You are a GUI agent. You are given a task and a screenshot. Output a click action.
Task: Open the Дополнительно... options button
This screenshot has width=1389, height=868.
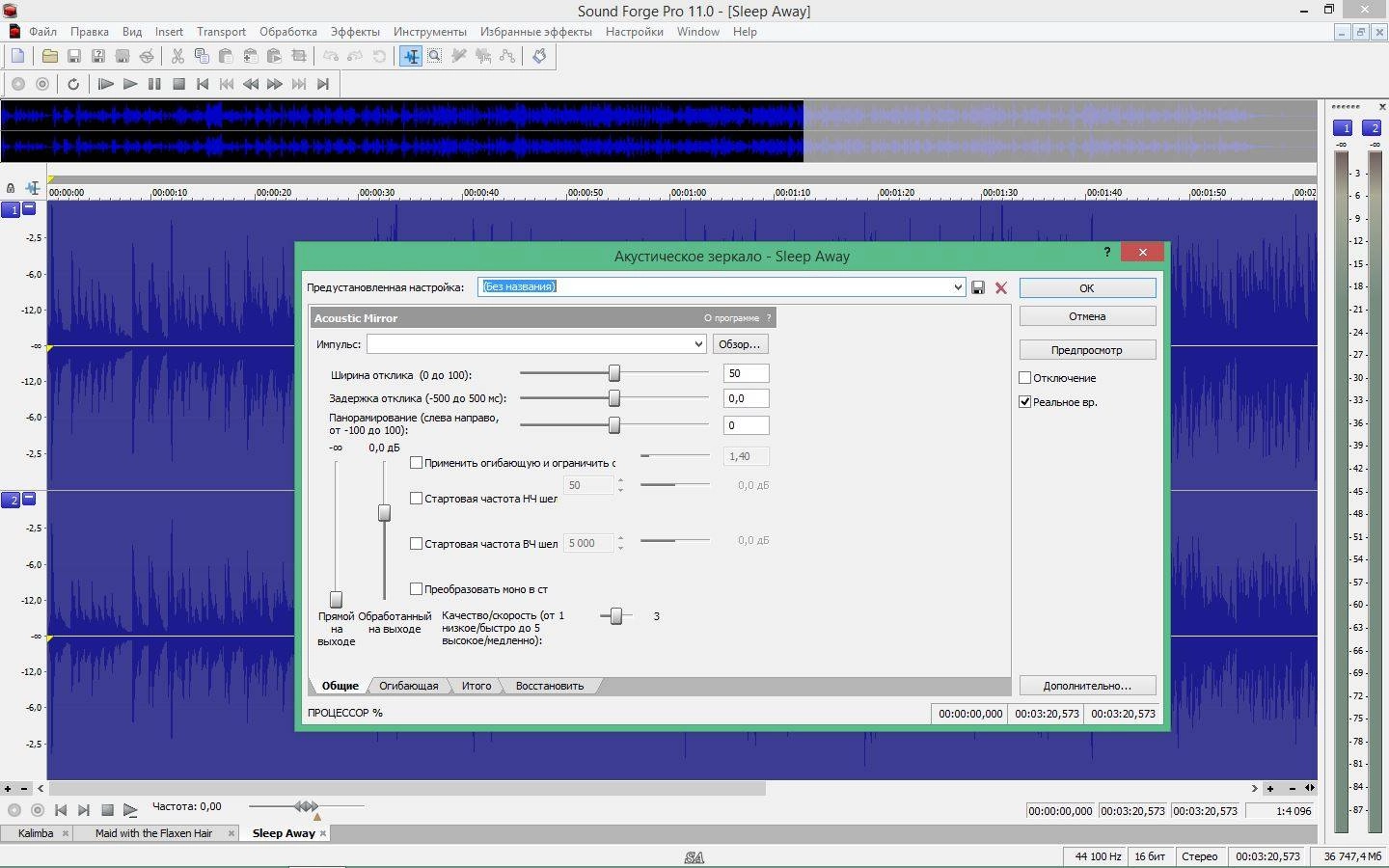1087,686
